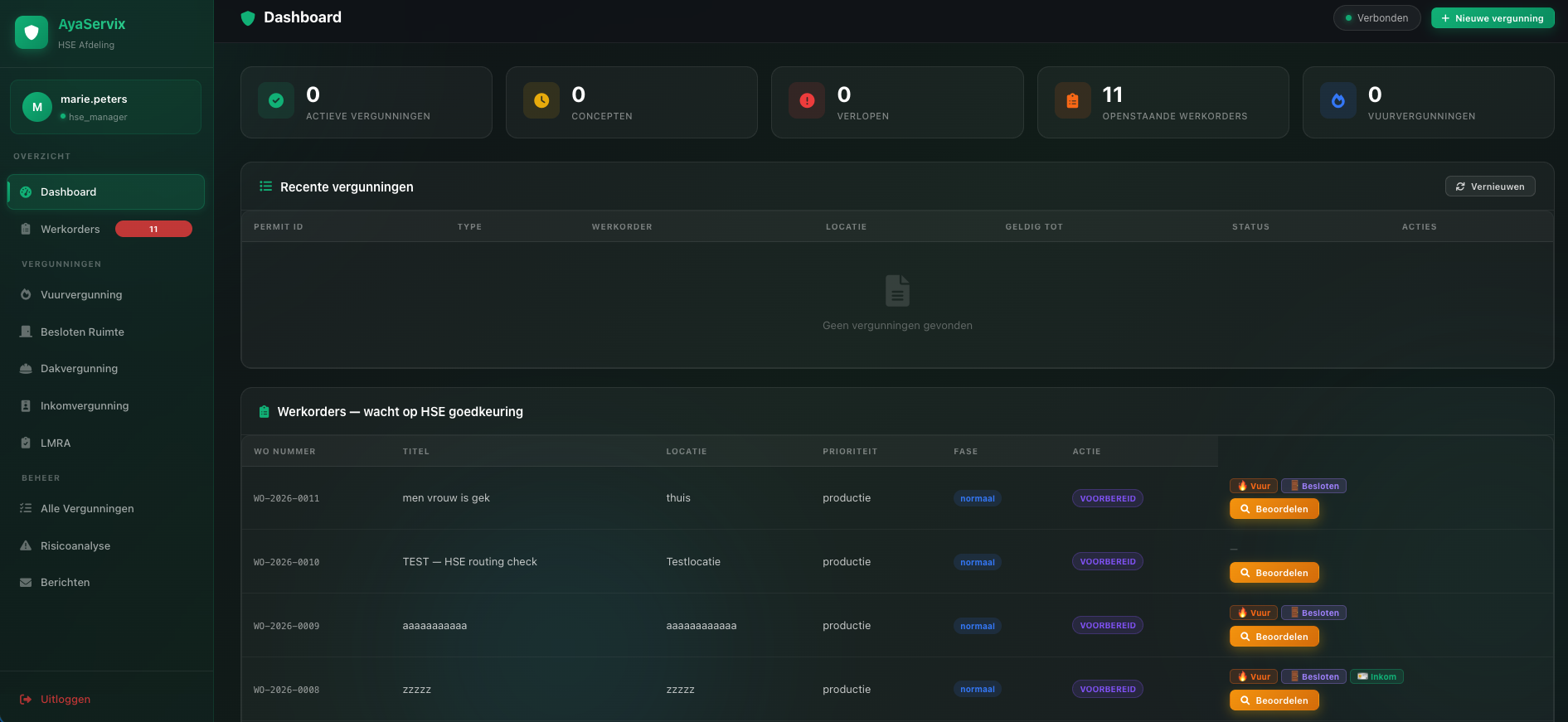Viewport: 1568px width, 722px height.
Task: Click the Alle Vergunningen list icon
Action: 26,509
